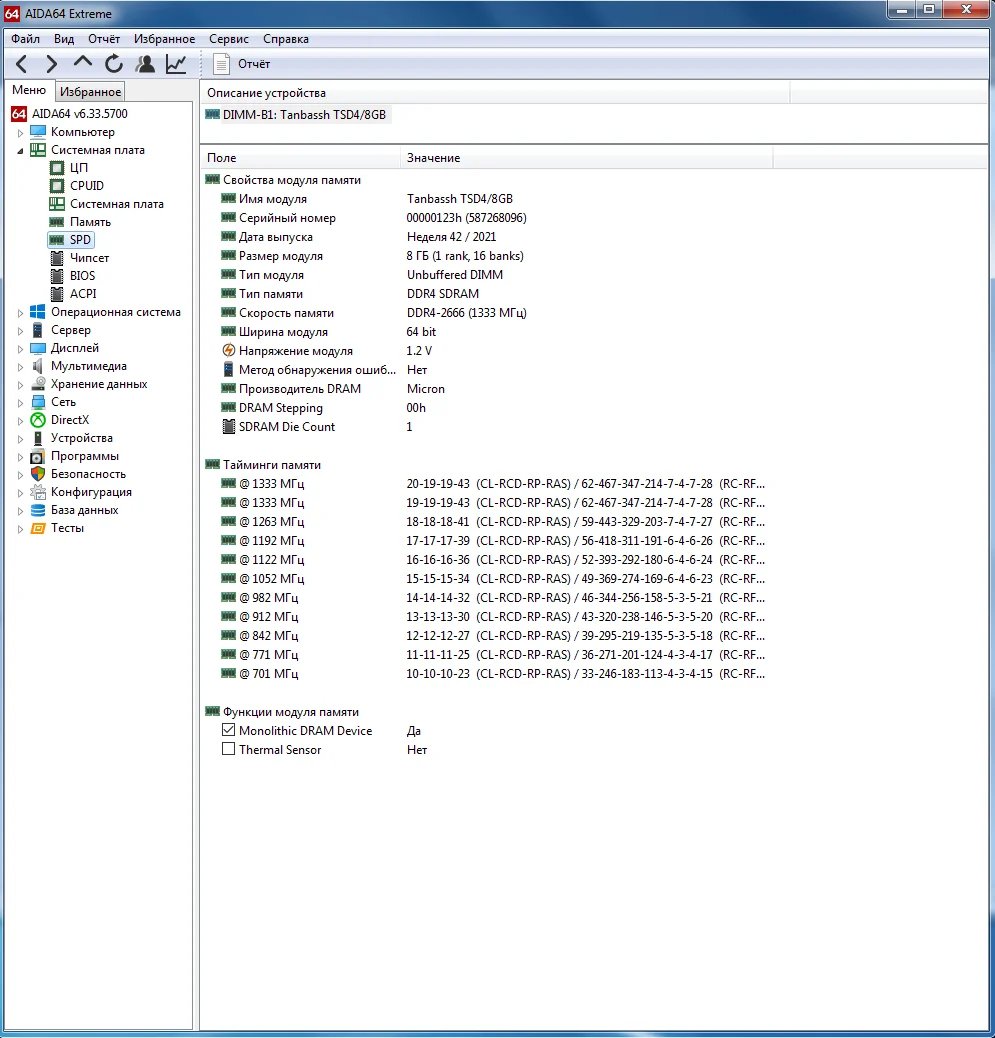Image resolution: width=995 pixels, height=1038 pixels.
Task: Select the Производитель DRAM row
Action: coord(487,389)
